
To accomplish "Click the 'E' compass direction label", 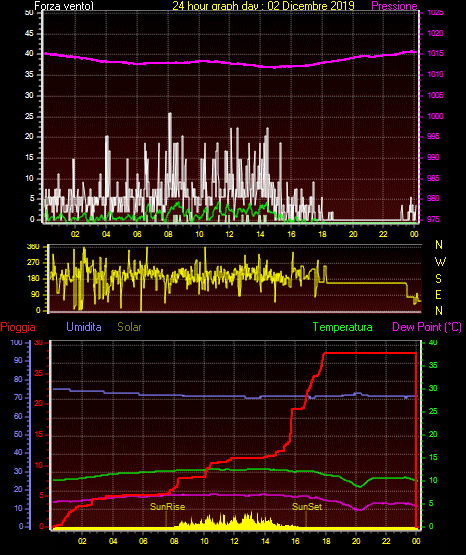I will tap(438, 294).
